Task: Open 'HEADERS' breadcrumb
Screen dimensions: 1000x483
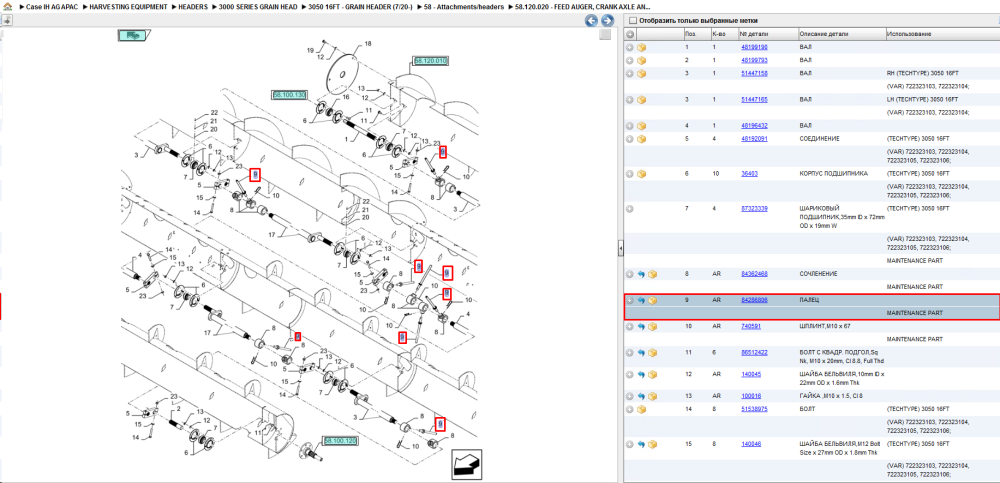Action: (193, 6)
